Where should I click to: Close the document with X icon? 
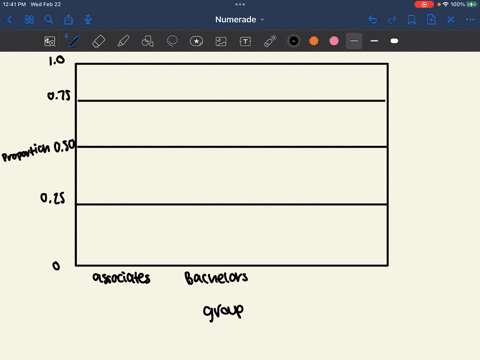[x=451, y=20]
